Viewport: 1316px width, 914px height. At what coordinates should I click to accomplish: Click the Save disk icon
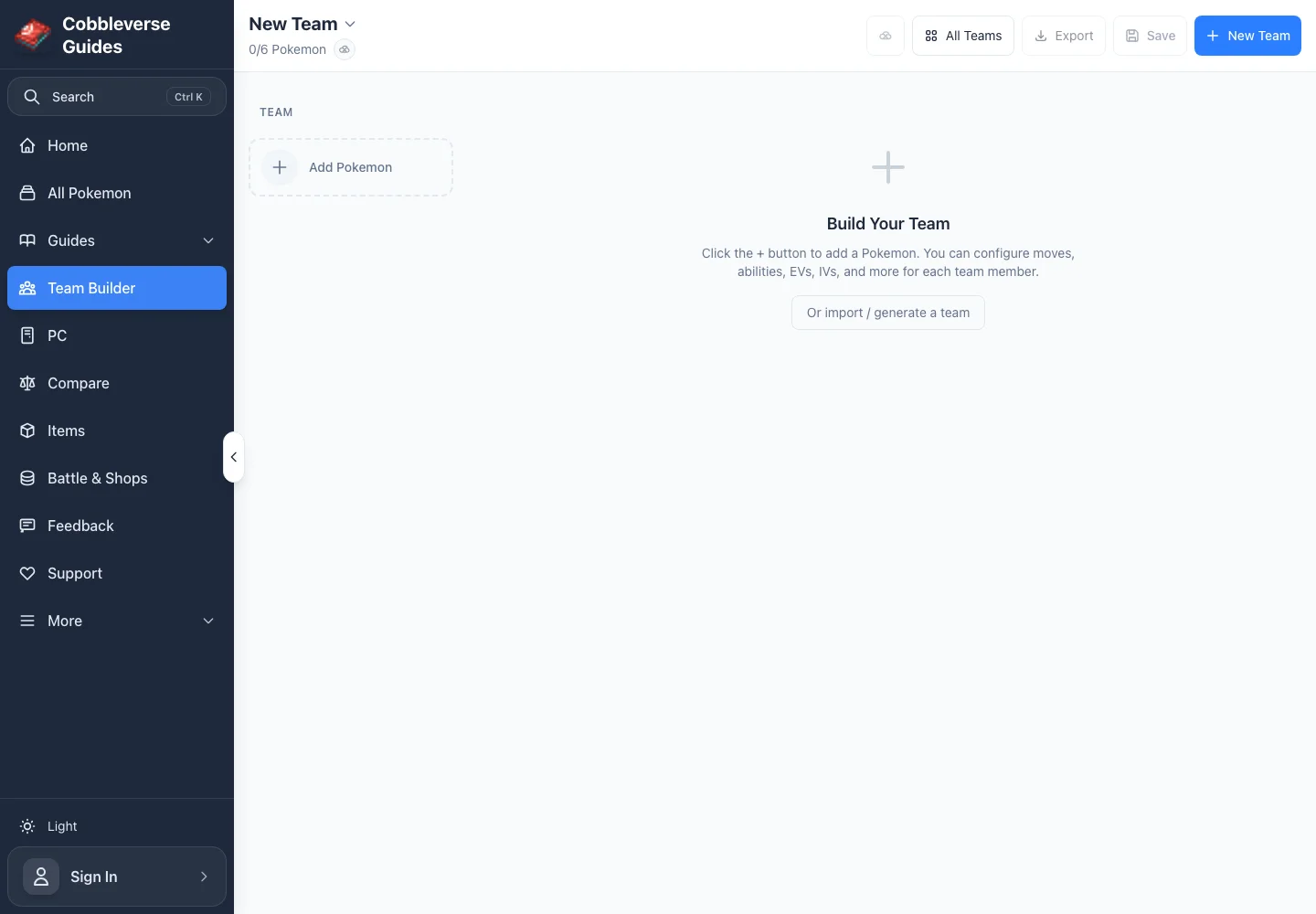[1132, 36]
